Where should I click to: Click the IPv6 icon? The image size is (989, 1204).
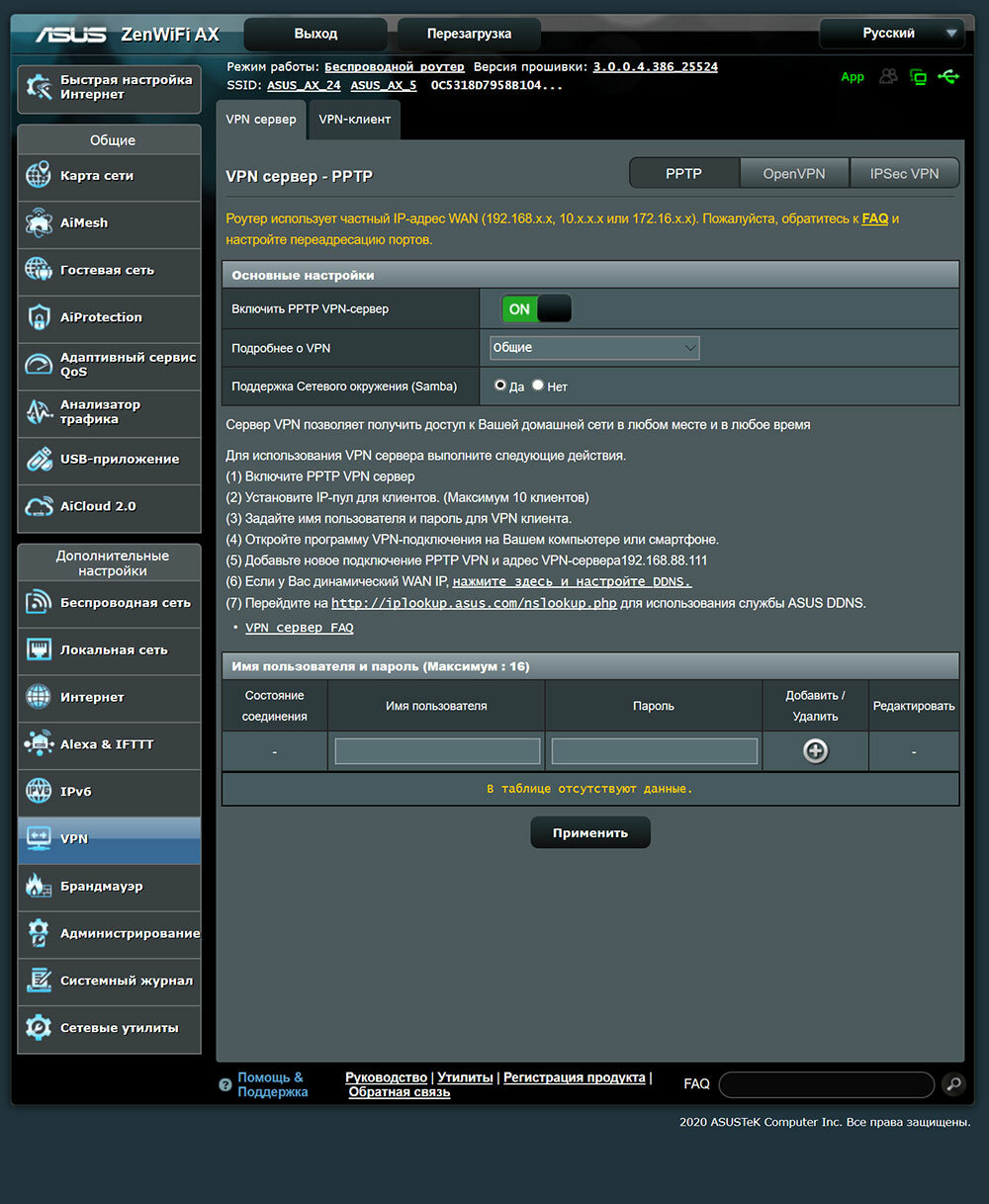tap(39, 791)
